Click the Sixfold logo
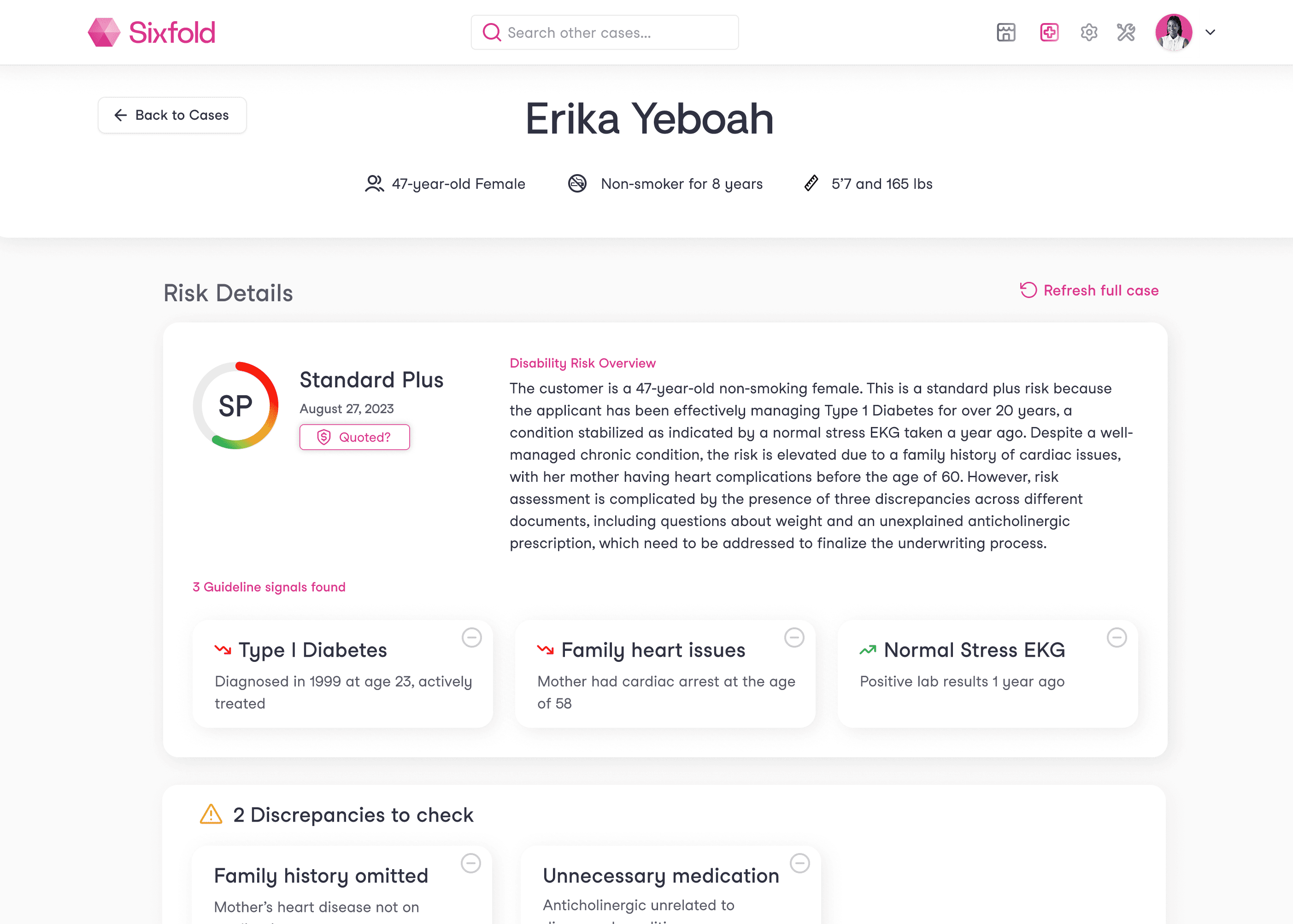The height and width of the screenshot is (924, 1293). tap(152, 32)
